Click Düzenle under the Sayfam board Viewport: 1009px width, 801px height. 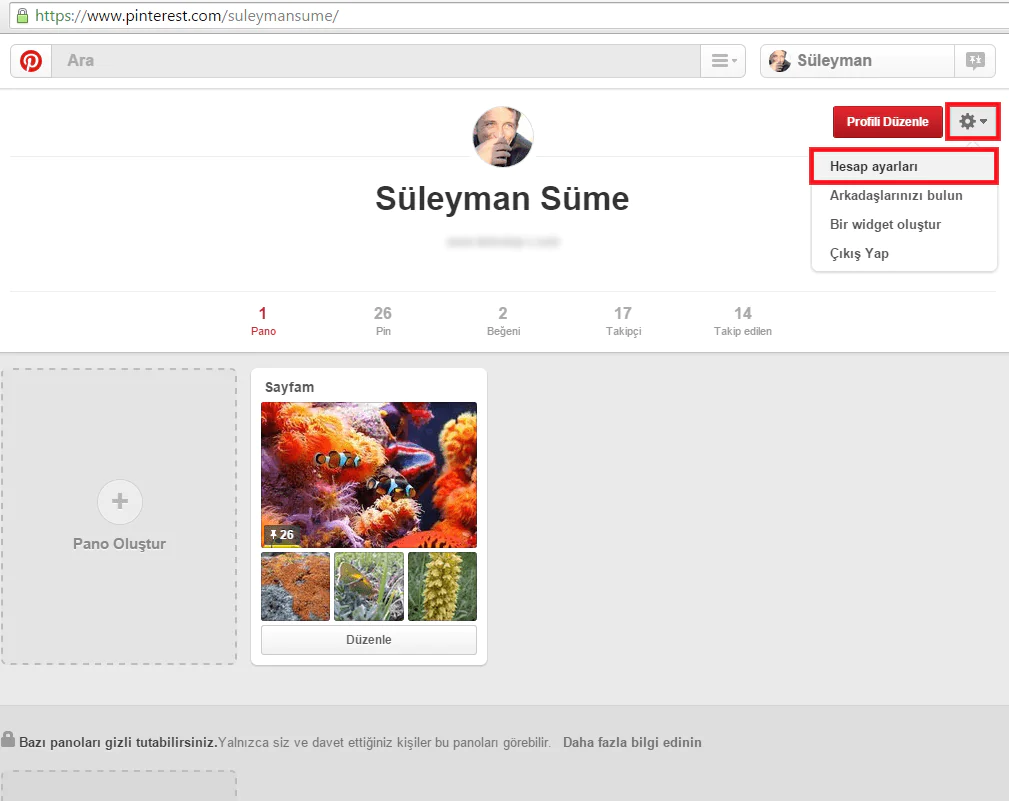[369, 640]
